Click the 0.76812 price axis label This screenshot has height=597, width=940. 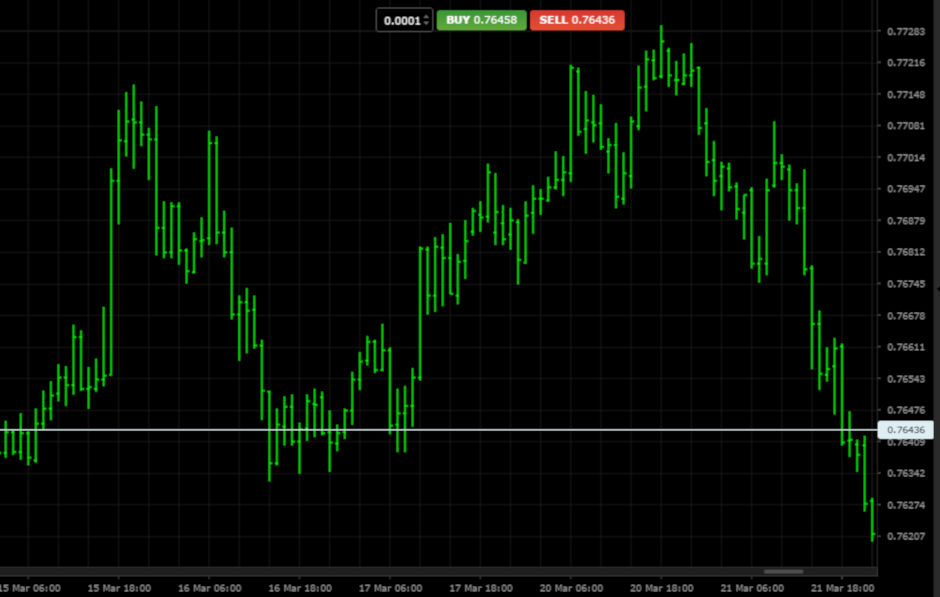point(906,252)
